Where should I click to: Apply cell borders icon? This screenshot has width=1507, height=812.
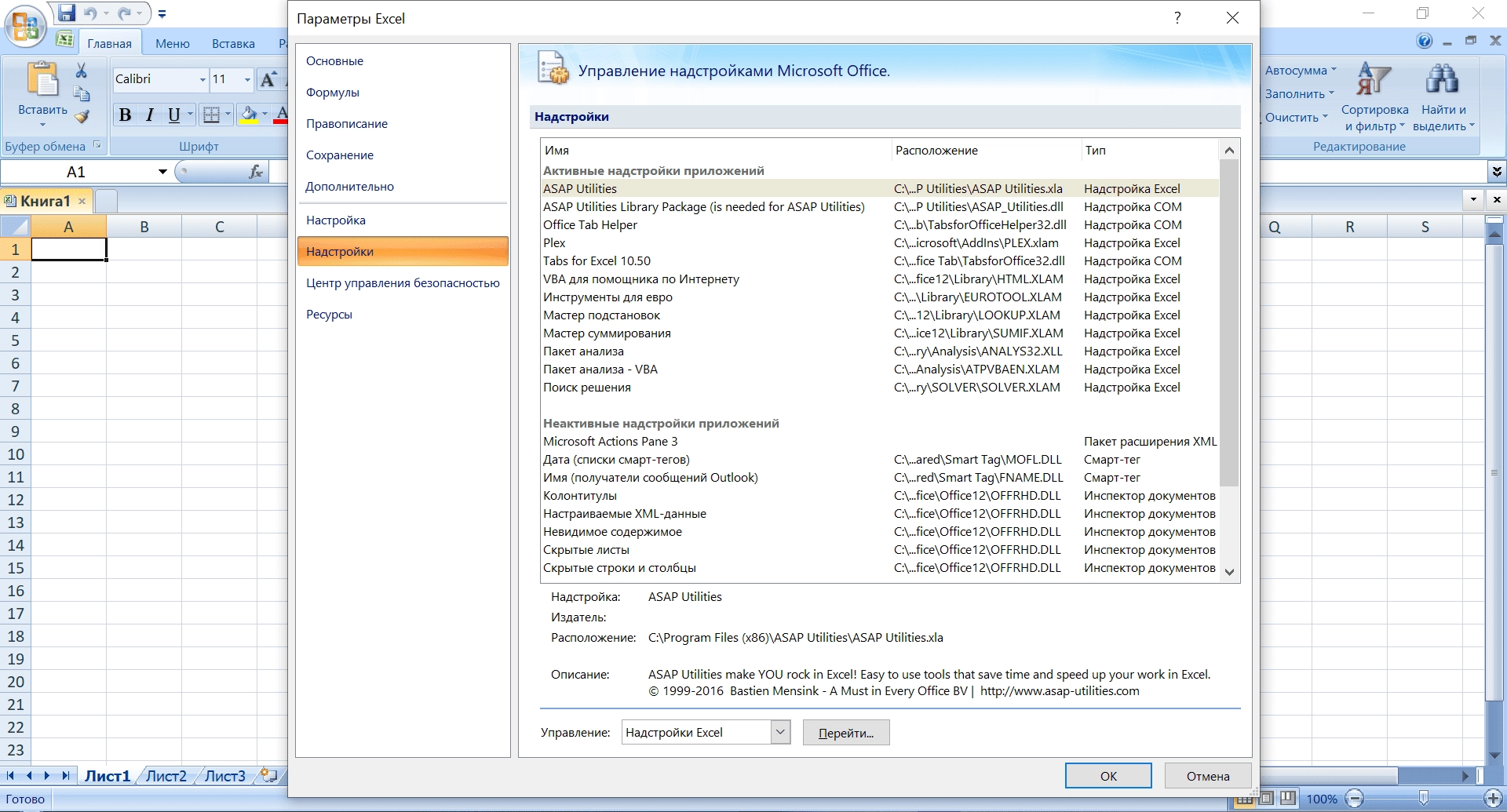click(211, 115)
